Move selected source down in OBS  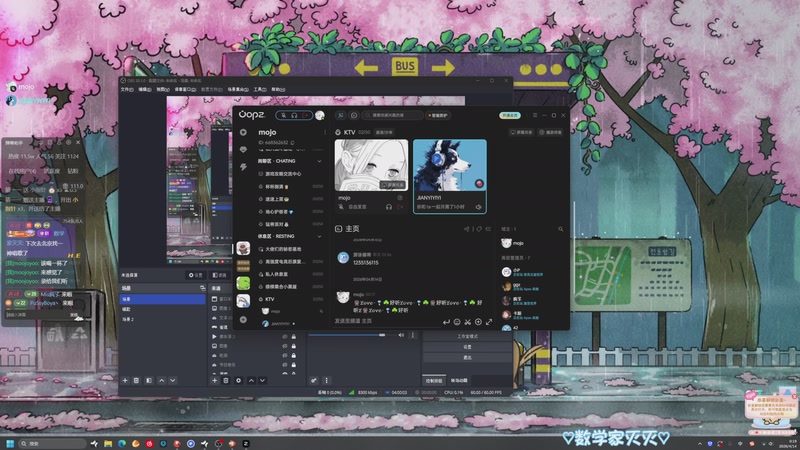pyautogui.click(x=262, y=381)
